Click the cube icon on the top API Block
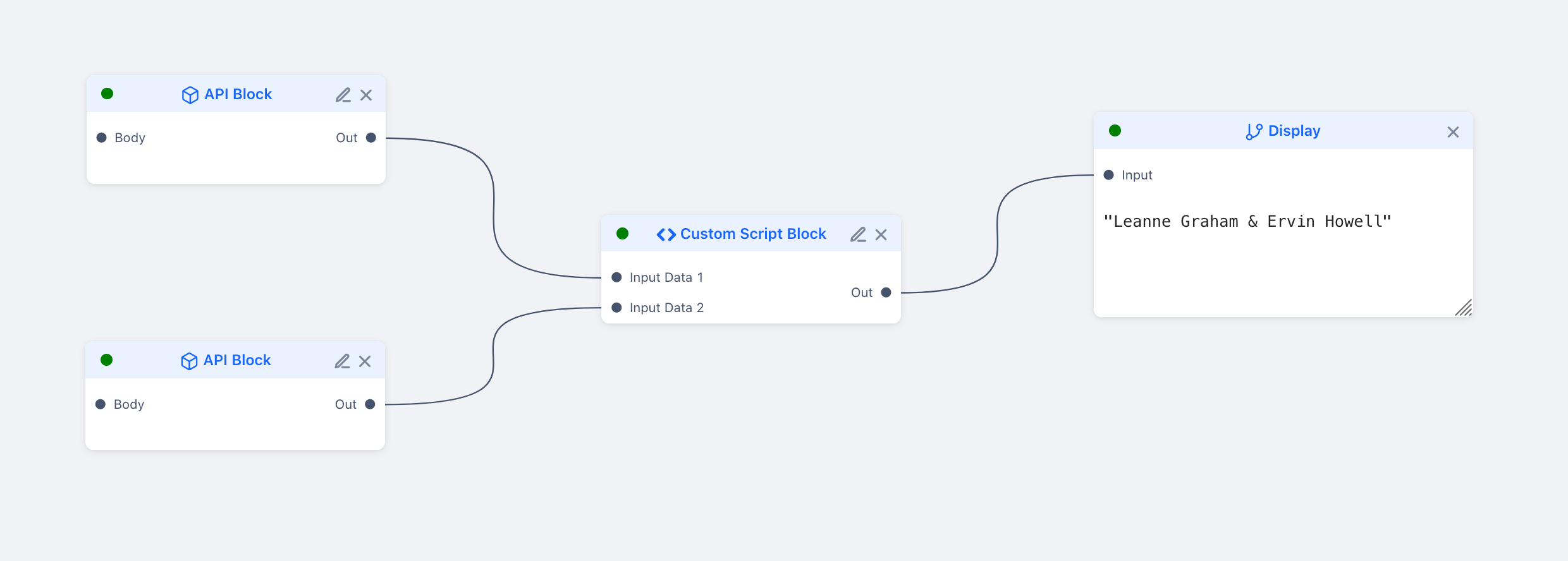Image resolution: width=1568 pixels, height=561 pixels. 190,94
